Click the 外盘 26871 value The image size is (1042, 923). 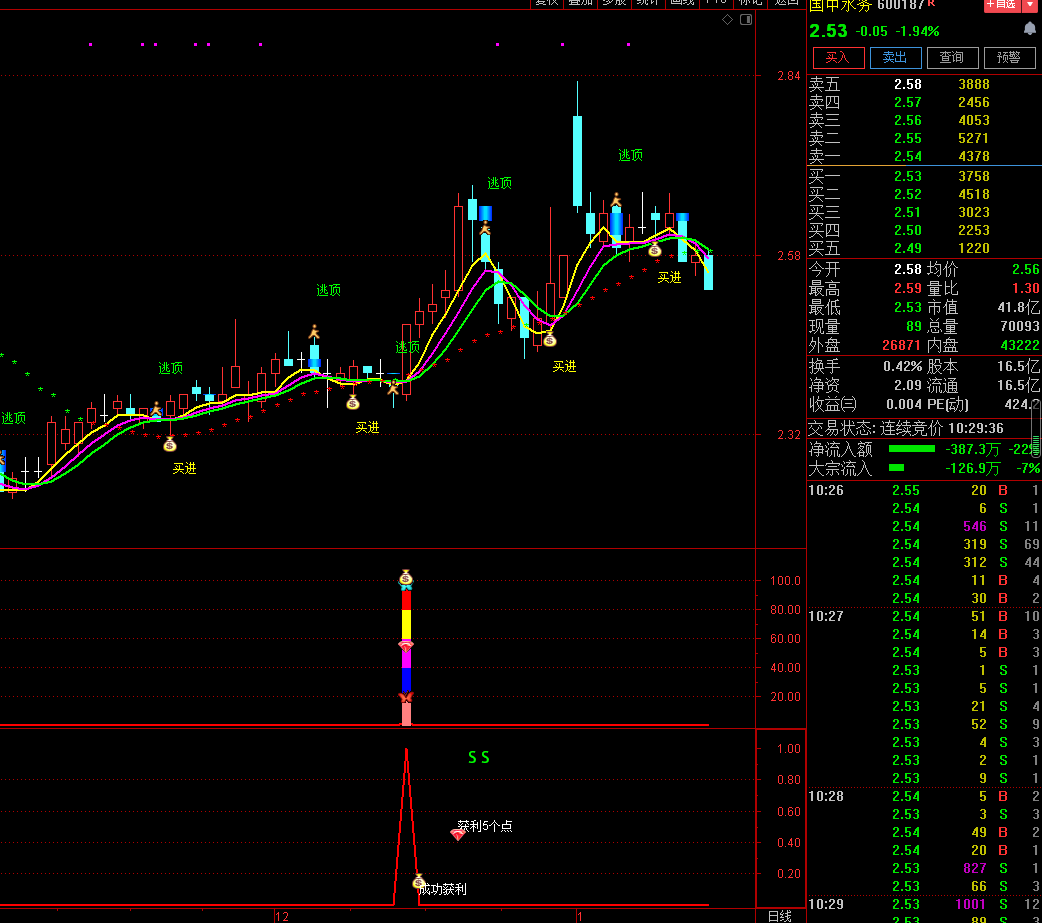(x=902, y=346)
